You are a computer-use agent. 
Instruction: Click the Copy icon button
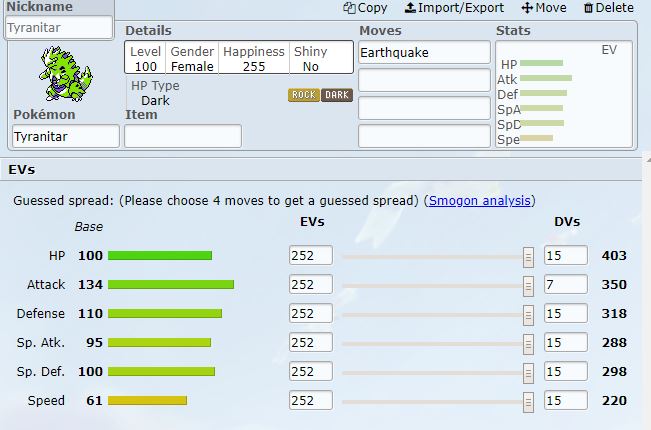[365, 8]
